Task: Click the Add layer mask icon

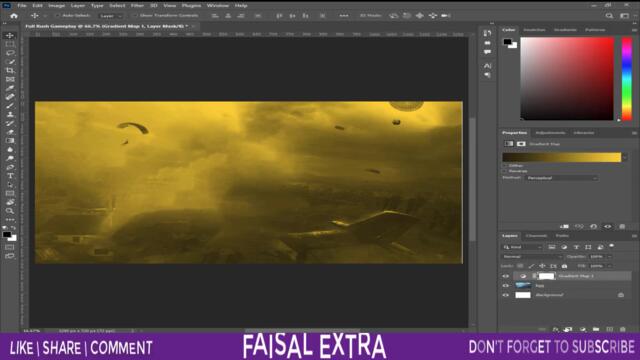Action: pos(568,329)
